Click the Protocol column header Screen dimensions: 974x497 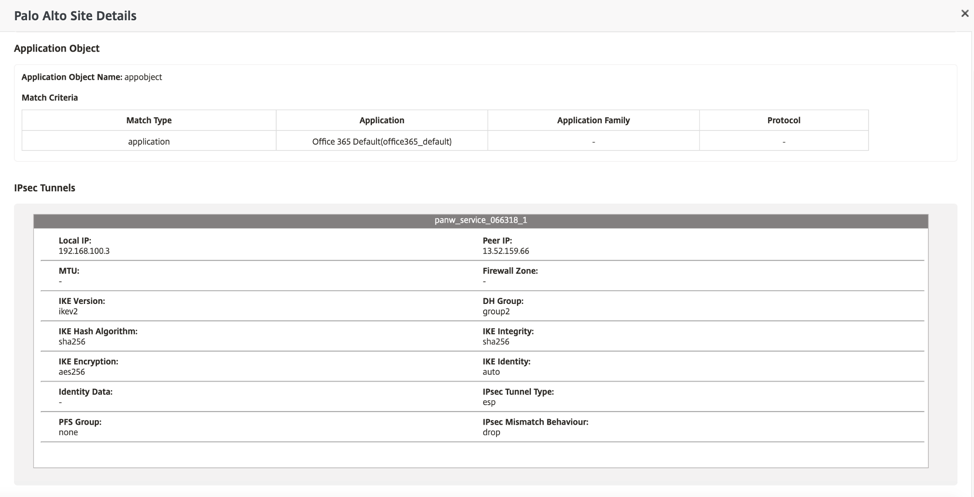(x=784, y=121)
